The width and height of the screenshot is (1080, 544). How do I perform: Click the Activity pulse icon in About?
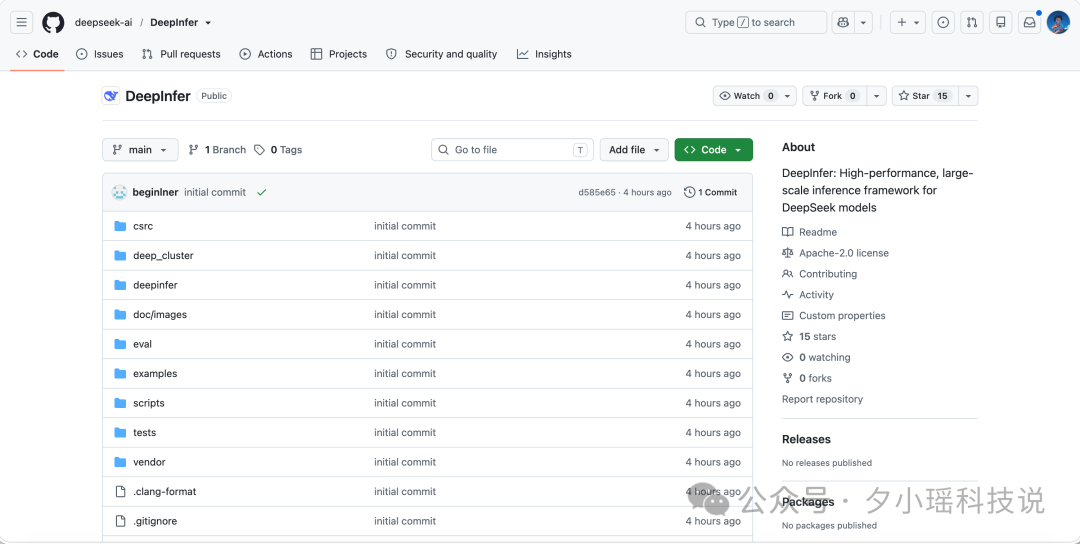(788, 295)
